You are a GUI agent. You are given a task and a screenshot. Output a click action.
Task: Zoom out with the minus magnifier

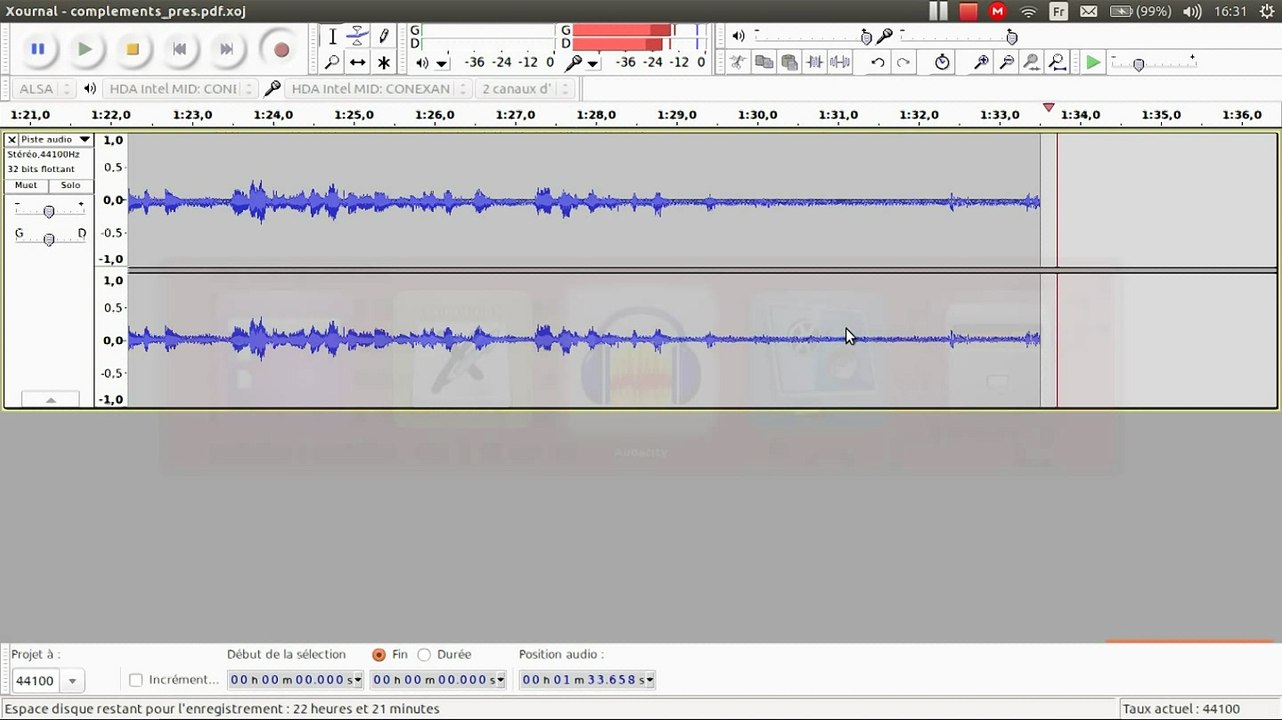coord(1006,62)
